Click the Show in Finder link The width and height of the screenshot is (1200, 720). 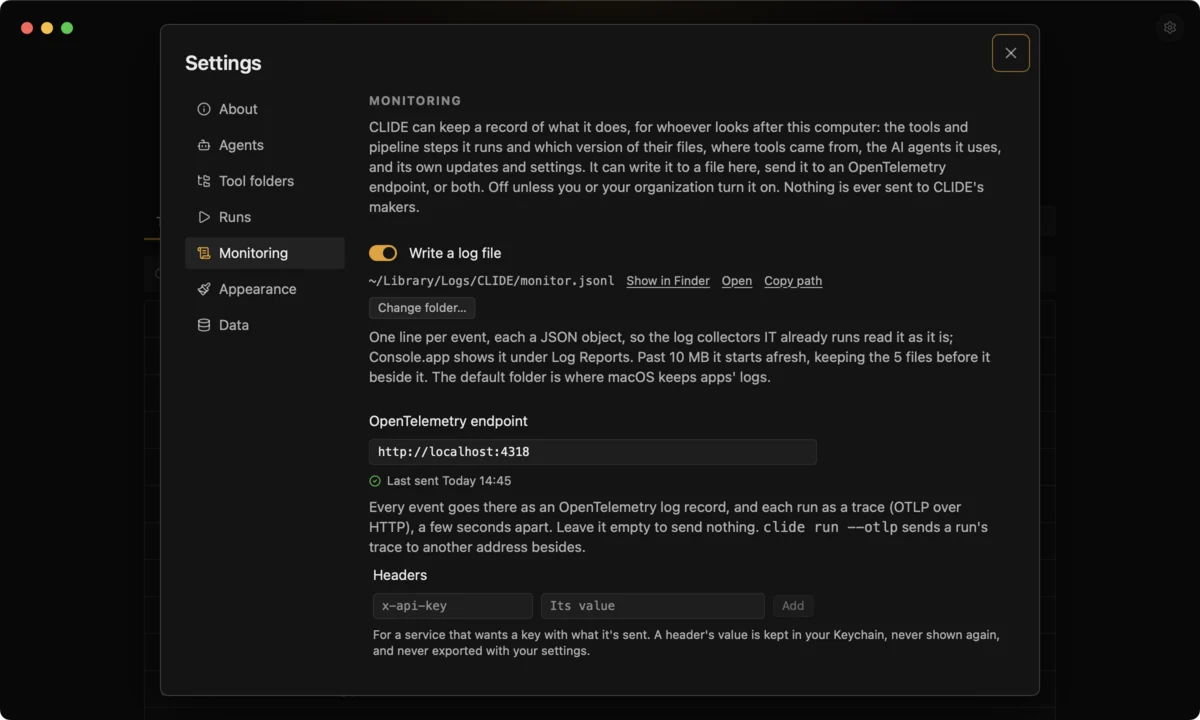[x=668, y=281]
